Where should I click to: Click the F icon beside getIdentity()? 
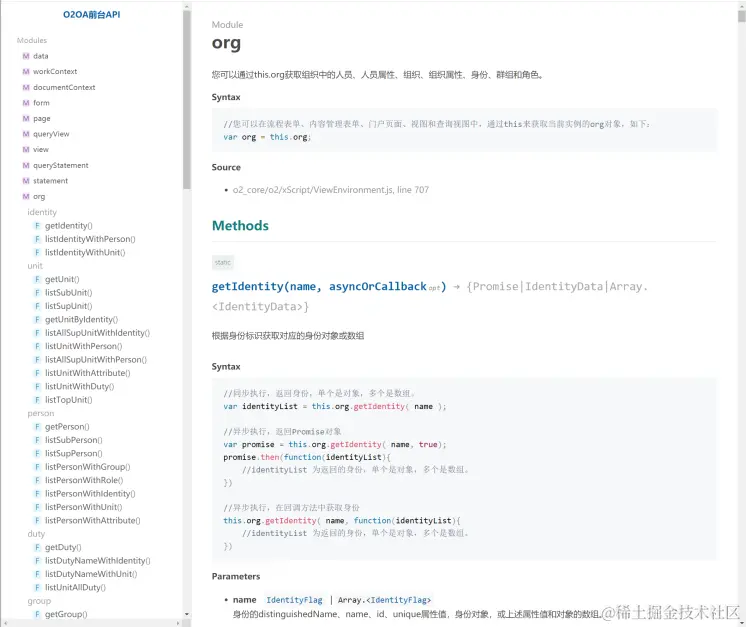point(37,226)
